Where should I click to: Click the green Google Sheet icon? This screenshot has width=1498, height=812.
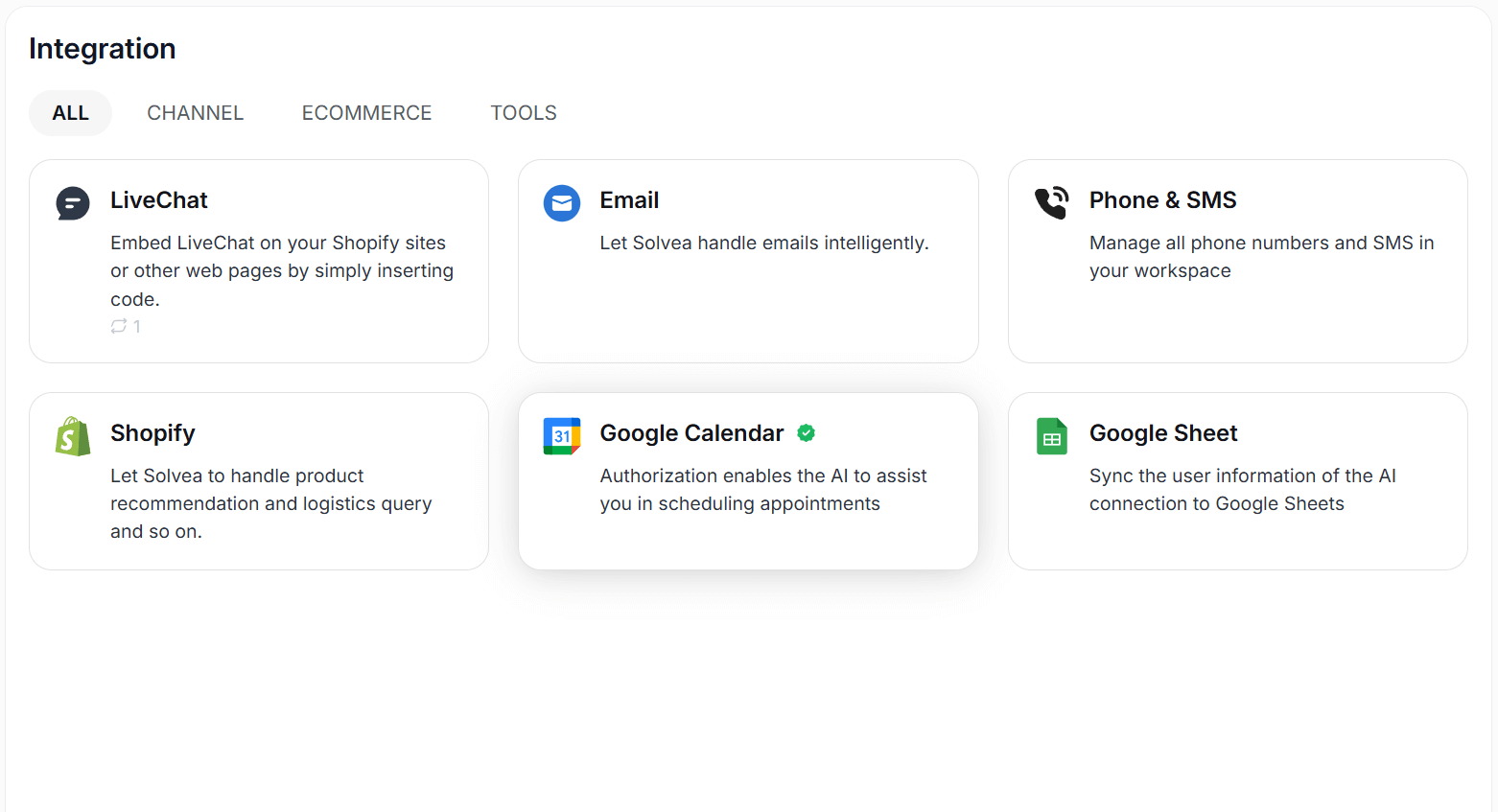[1051, 436]
